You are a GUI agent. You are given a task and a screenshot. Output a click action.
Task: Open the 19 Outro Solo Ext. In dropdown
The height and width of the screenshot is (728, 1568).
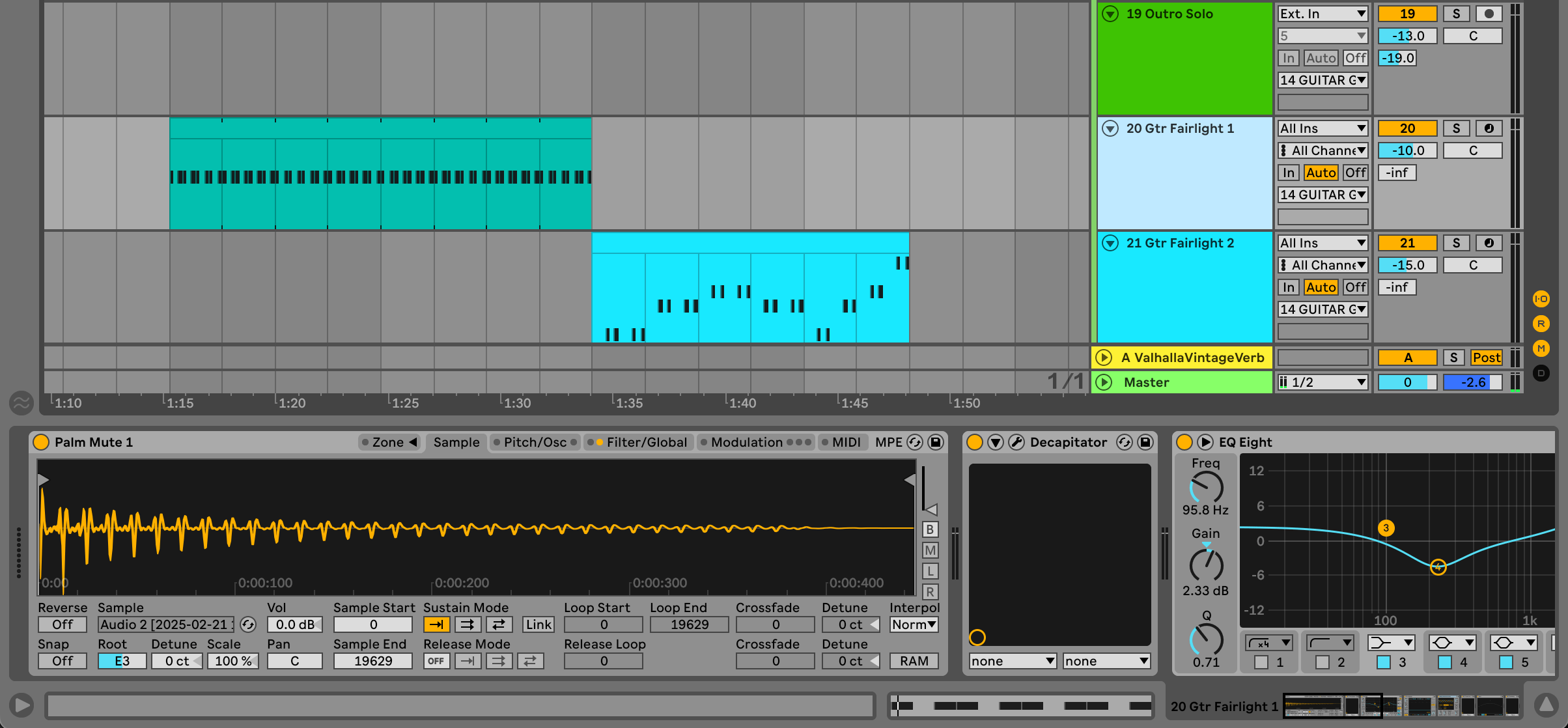click(x=1322, y=14)
